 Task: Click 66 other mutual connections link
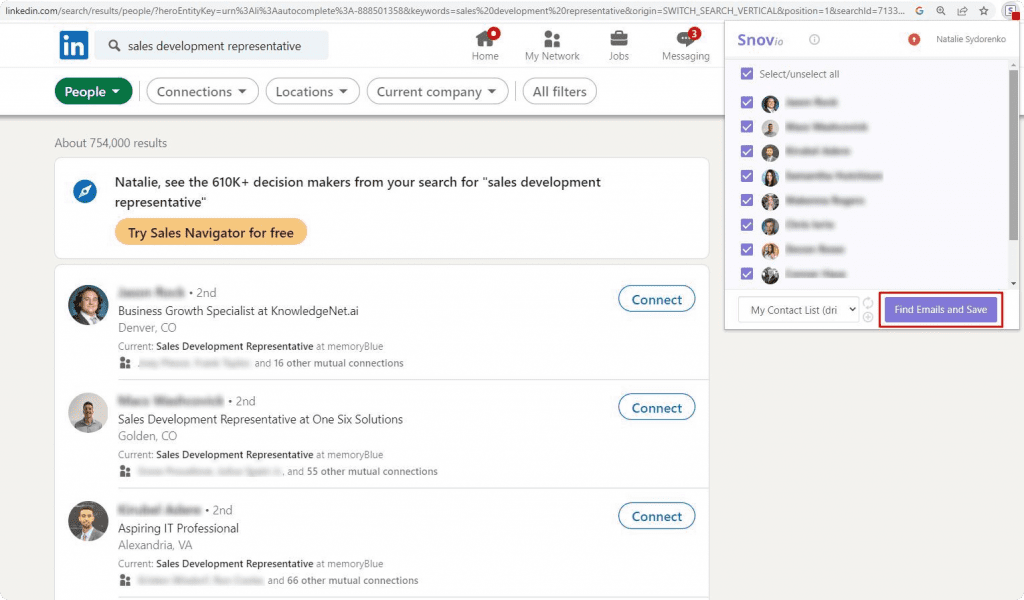(x=353, y=580)
